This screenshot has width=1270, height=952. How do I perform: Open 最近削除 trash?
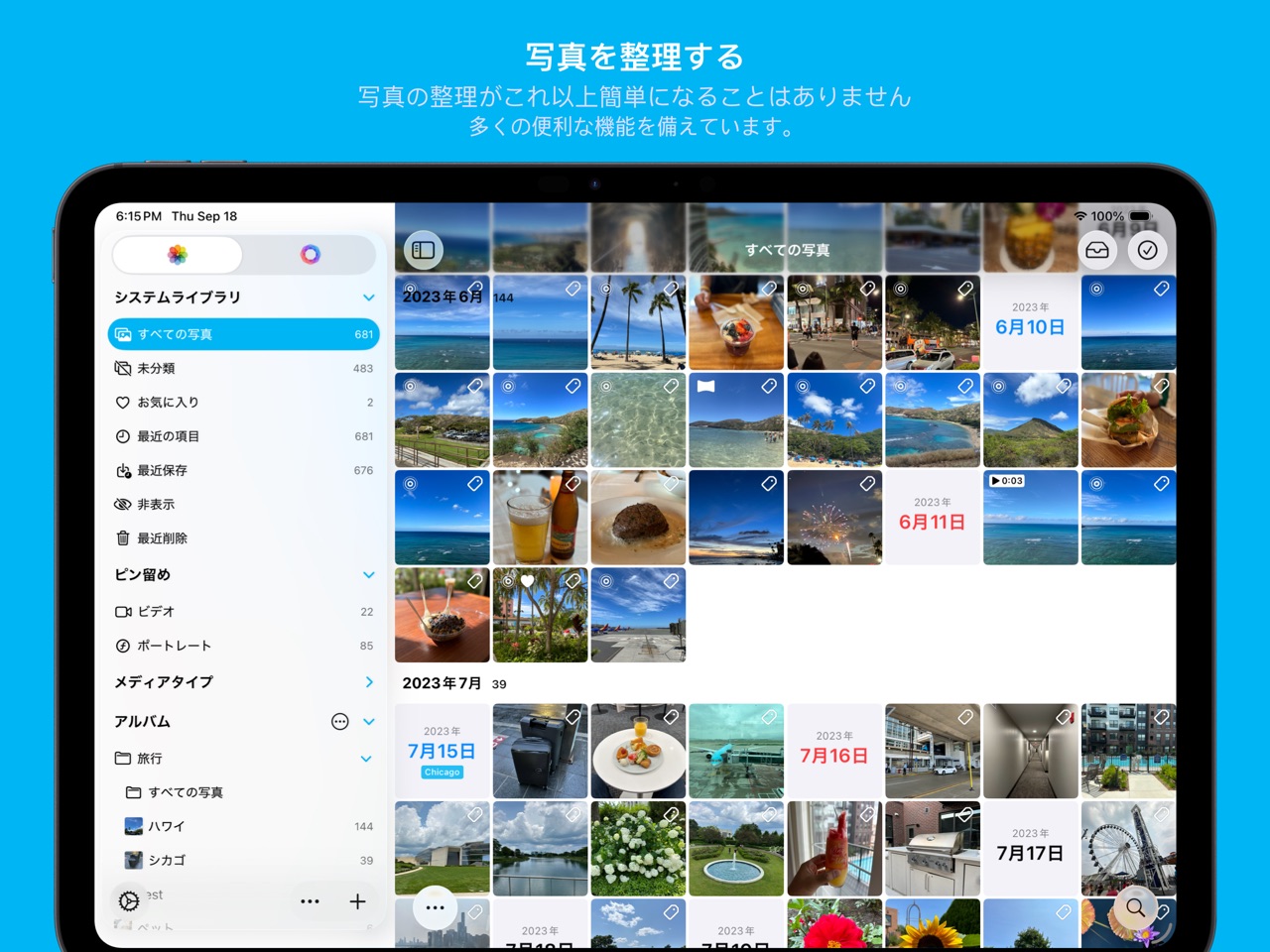click(244, 537)
